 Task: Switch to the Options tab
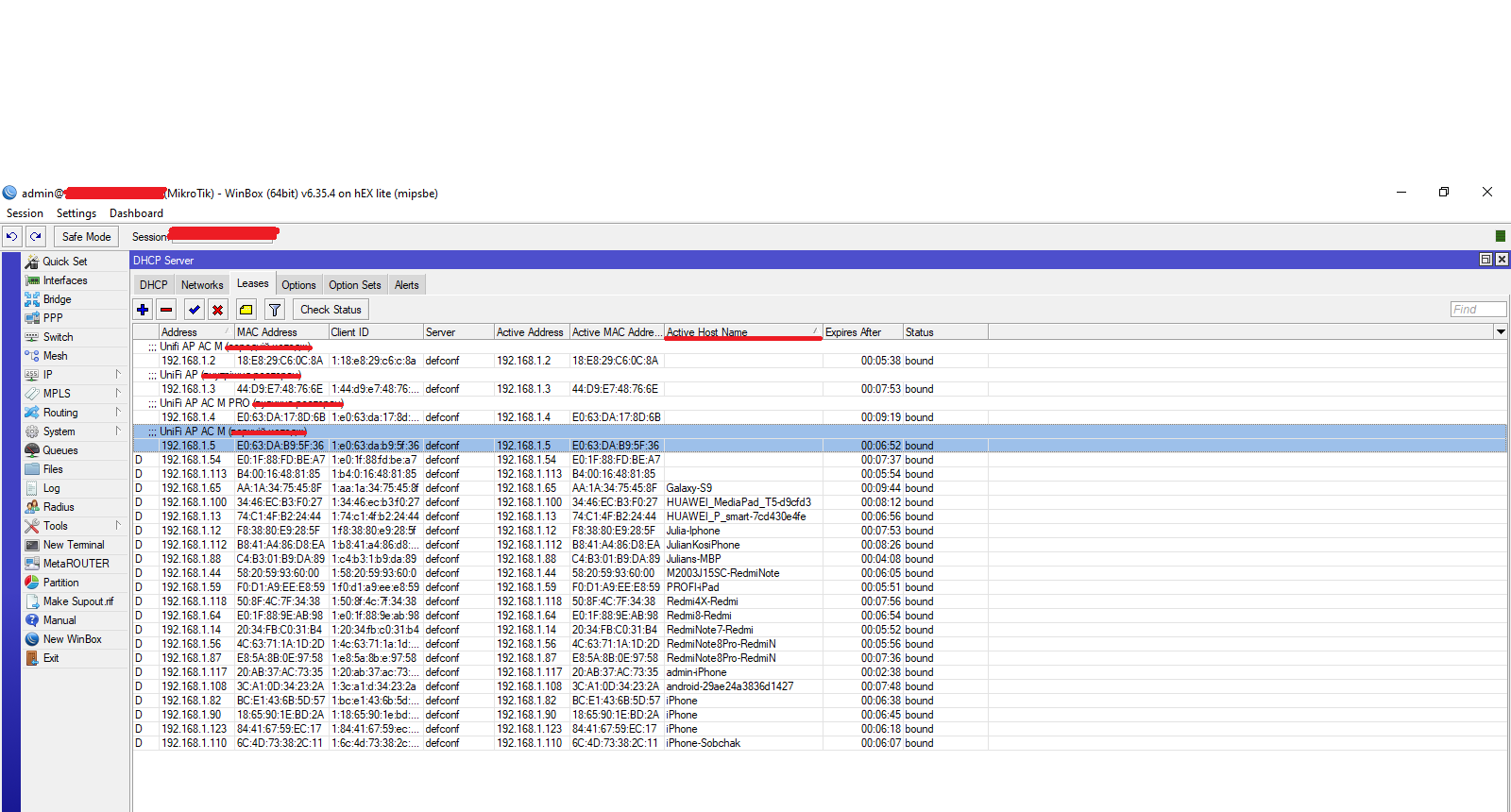(298, 285)
